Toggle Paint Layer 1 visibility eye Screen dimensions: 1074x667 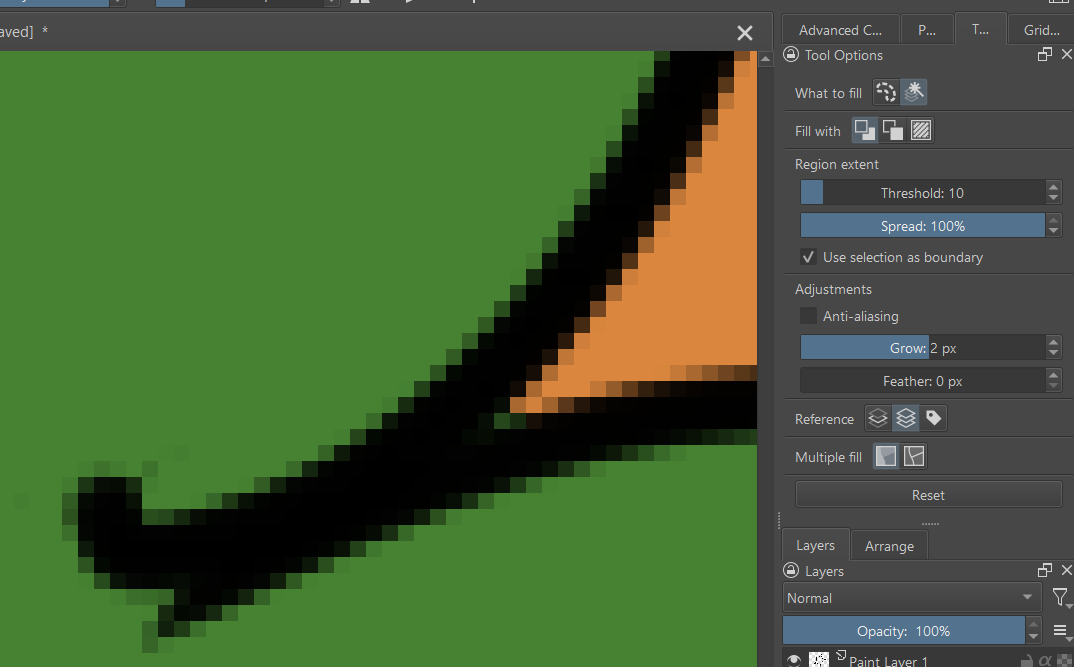coord(793,660)
